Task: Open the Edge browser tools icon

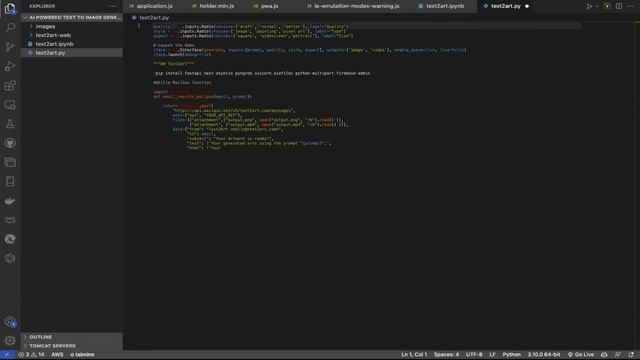Action: point(10,239)
